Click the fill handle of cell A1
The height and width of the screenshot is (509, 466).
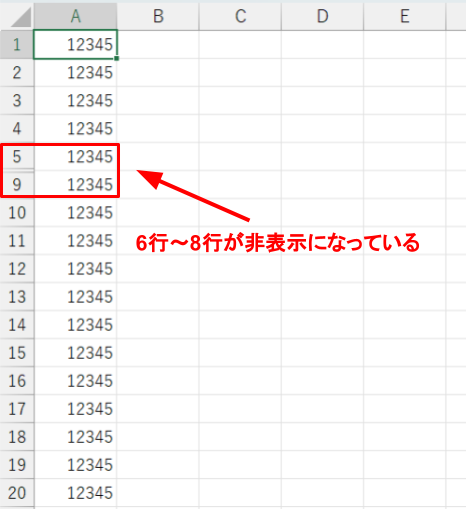(x=116, y=59)
